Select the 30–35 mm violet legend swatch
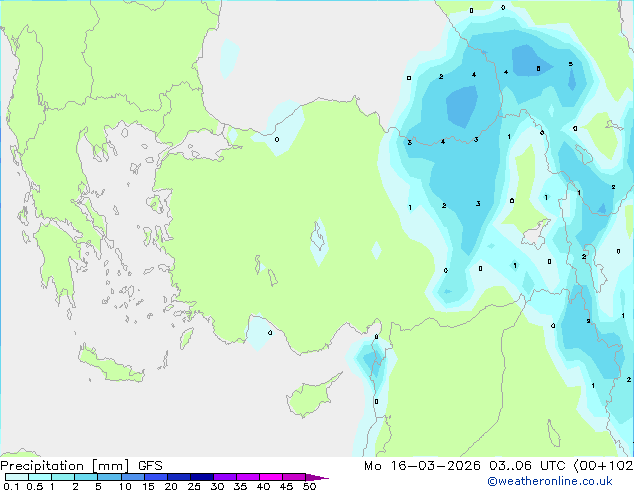This screenshot has width=634, height=490. [225, 477]
